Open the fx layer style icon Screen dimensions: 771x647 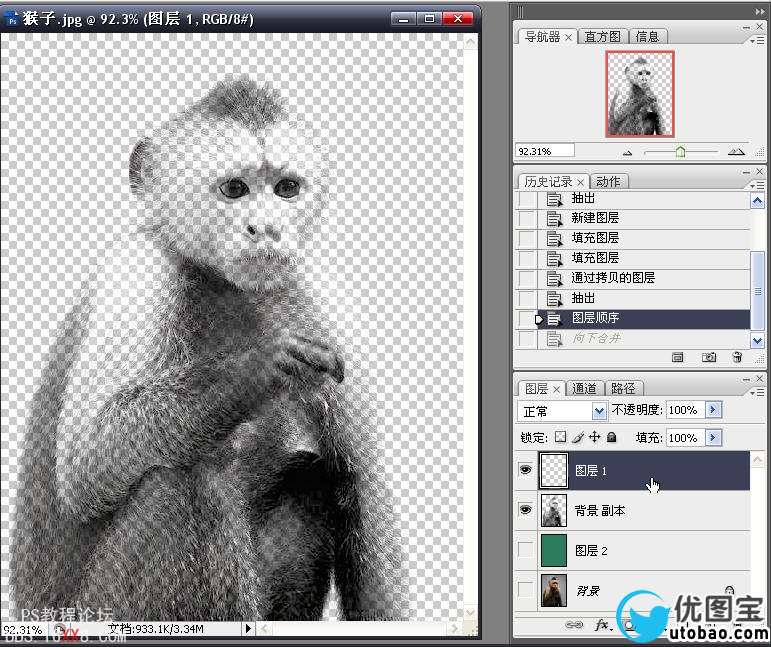pyautogui.click(x=603, y=625)
